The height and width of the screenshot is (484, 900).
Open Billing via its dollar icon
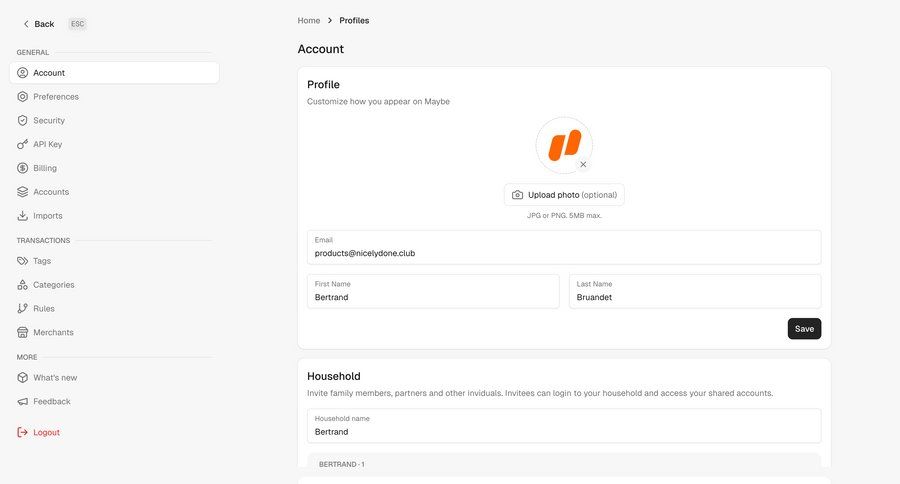tap(22, 168)
